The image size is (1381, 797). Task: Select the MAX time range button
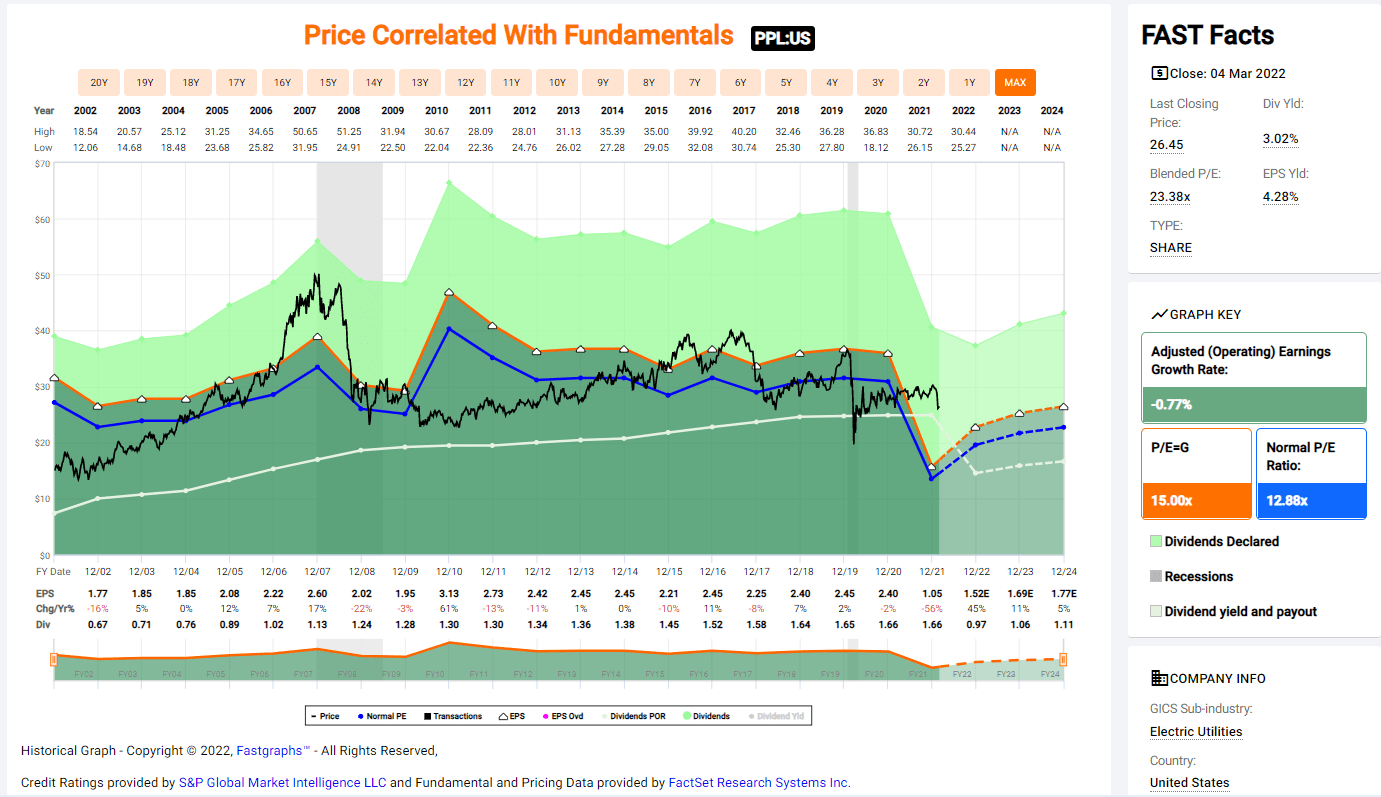pos(1015,83)
